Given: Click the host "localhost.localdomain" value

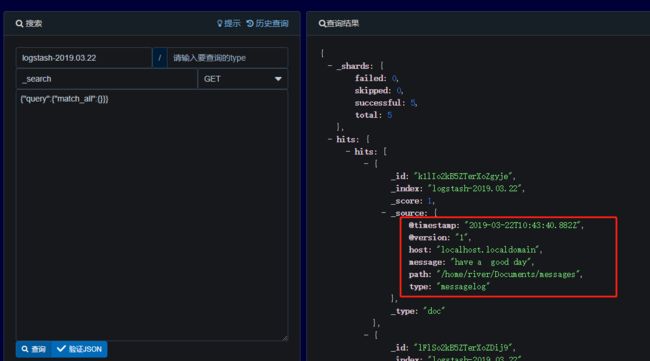Looking at the screenshot, I should [x=488, y=250].
